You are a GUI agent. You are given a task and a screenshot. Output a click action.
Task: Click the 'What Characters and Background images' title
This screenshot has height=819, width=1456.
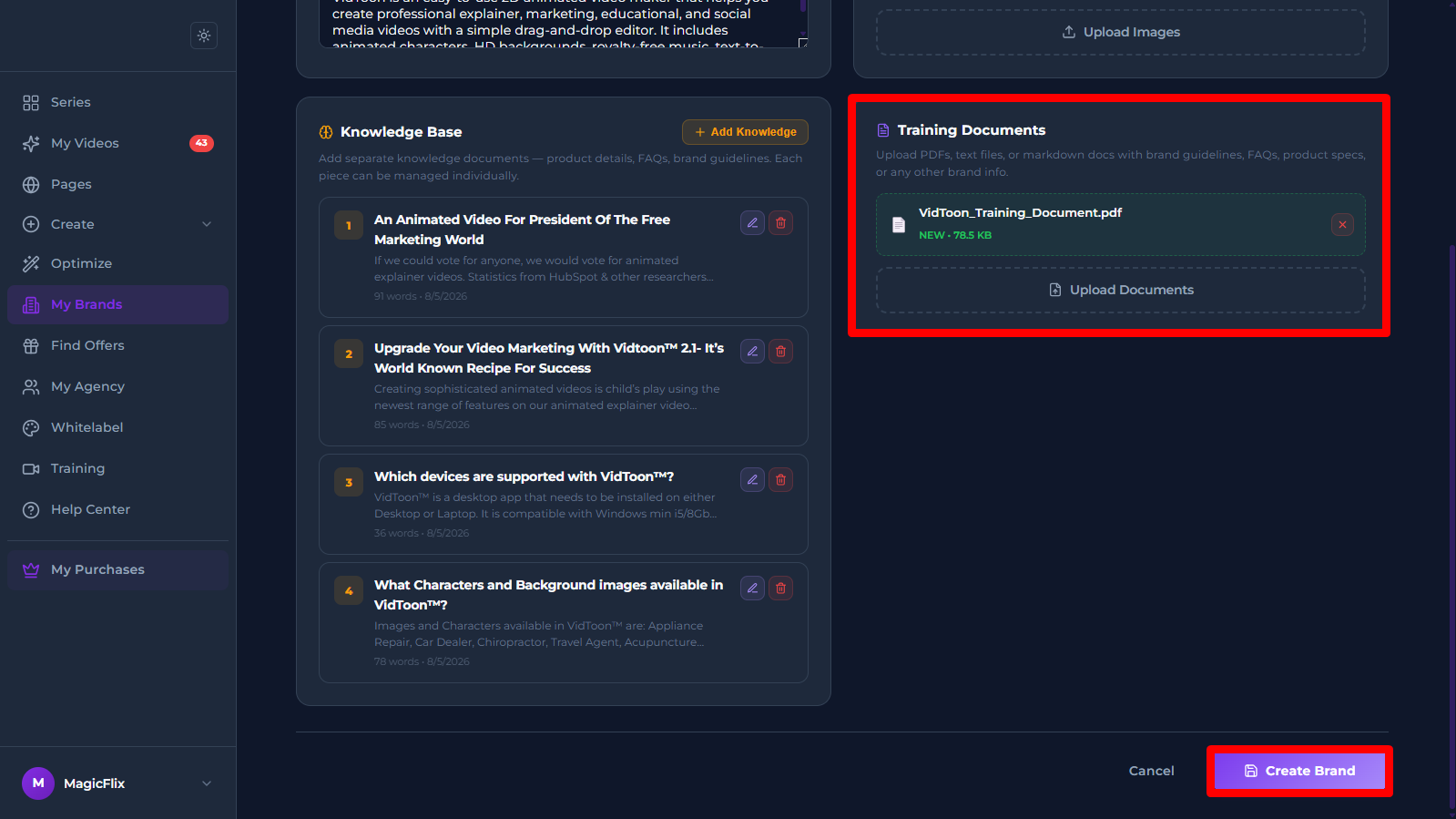tap(548, 595)
